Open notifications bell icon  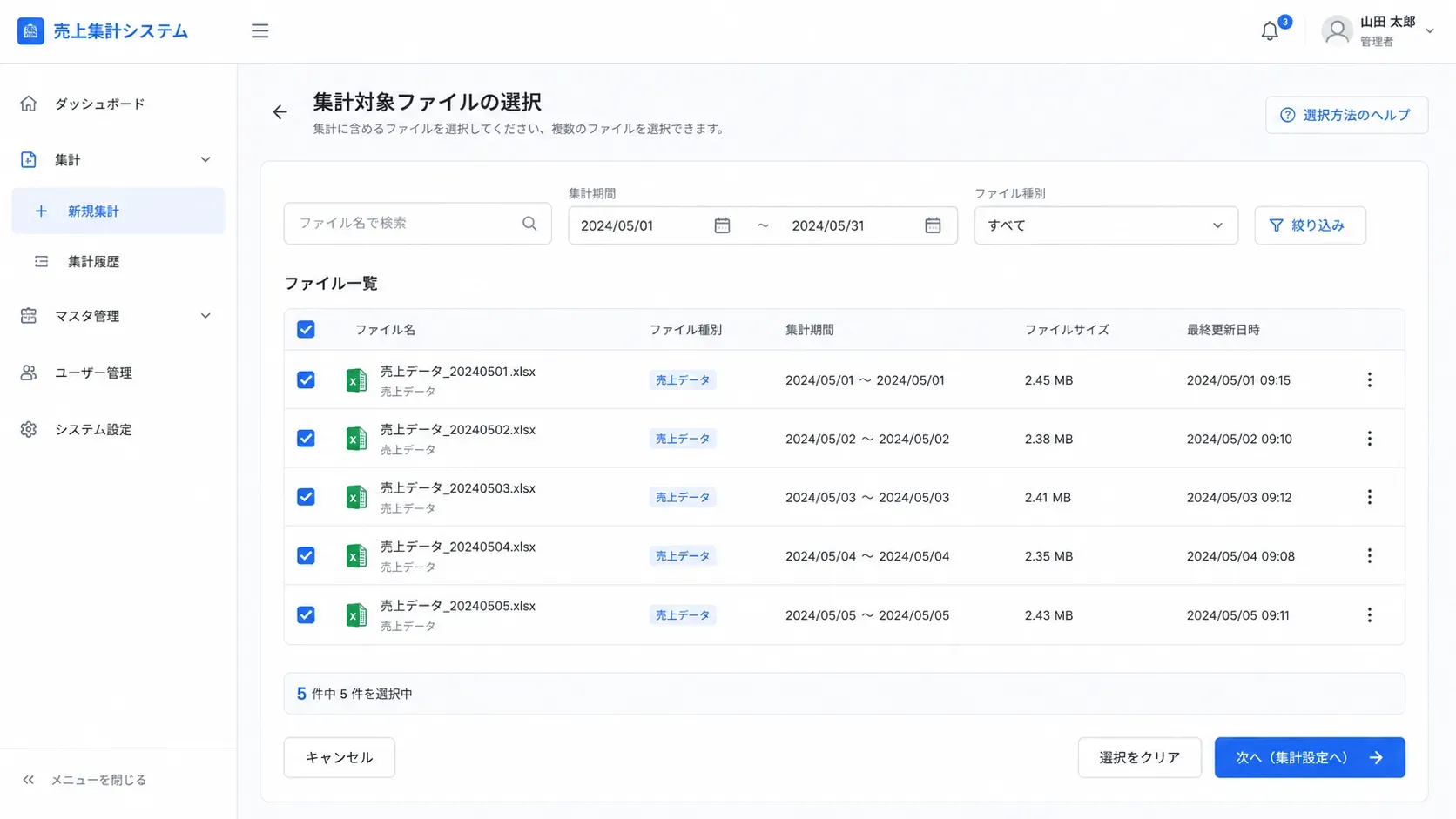pyautogui.click(x=1270, y=31)
